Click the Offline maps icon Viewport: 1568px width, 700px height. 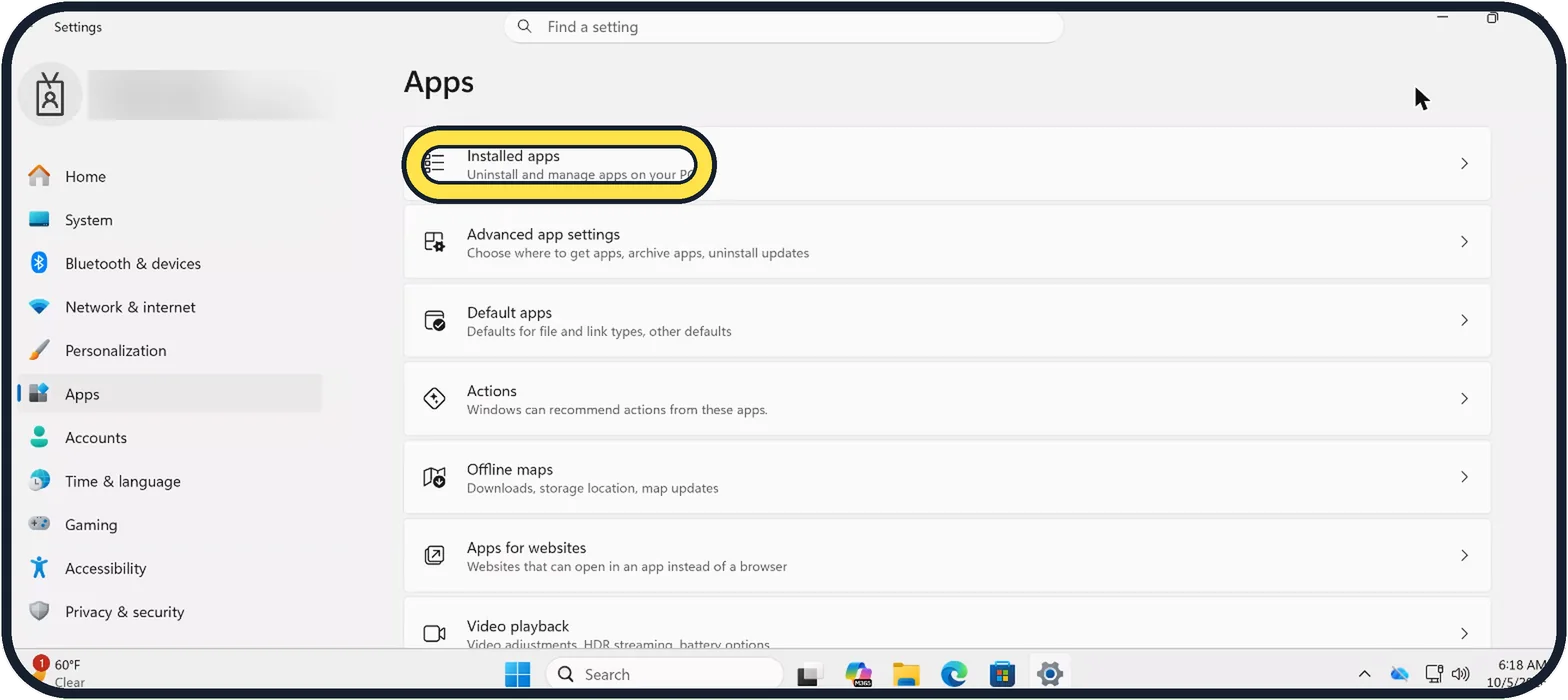(434, 477)
